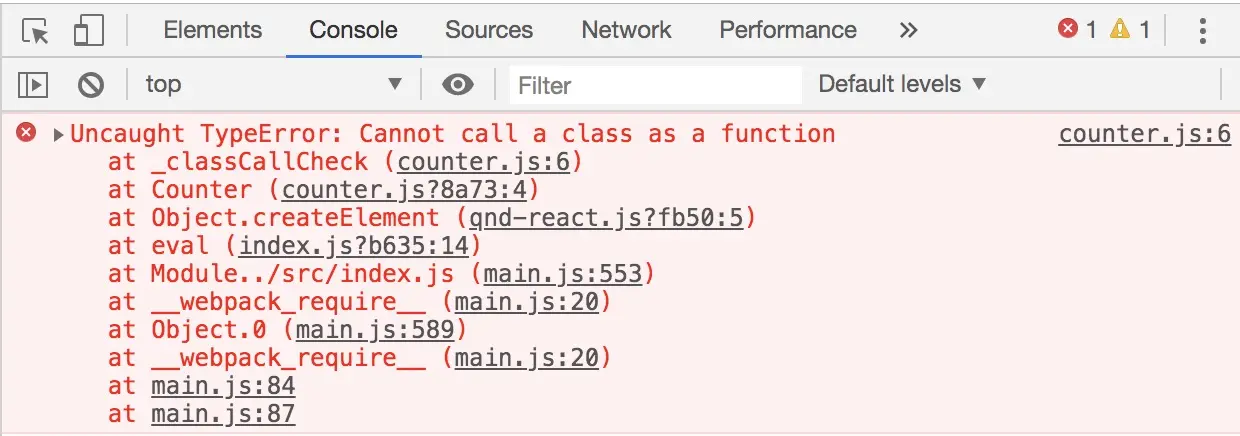Click the yellow warning count badge
The width and height of the screenshot is (1240, 436).
pos(1130,30)
